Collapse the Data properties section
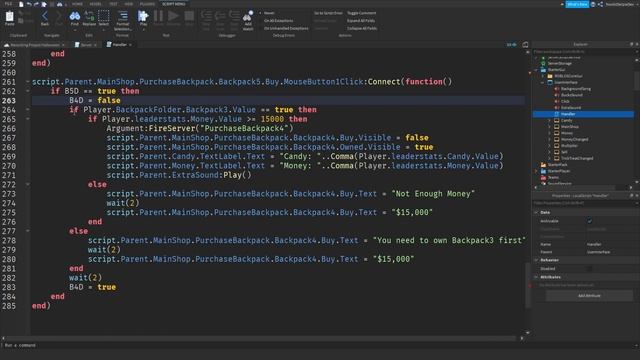 pos(536,212)
